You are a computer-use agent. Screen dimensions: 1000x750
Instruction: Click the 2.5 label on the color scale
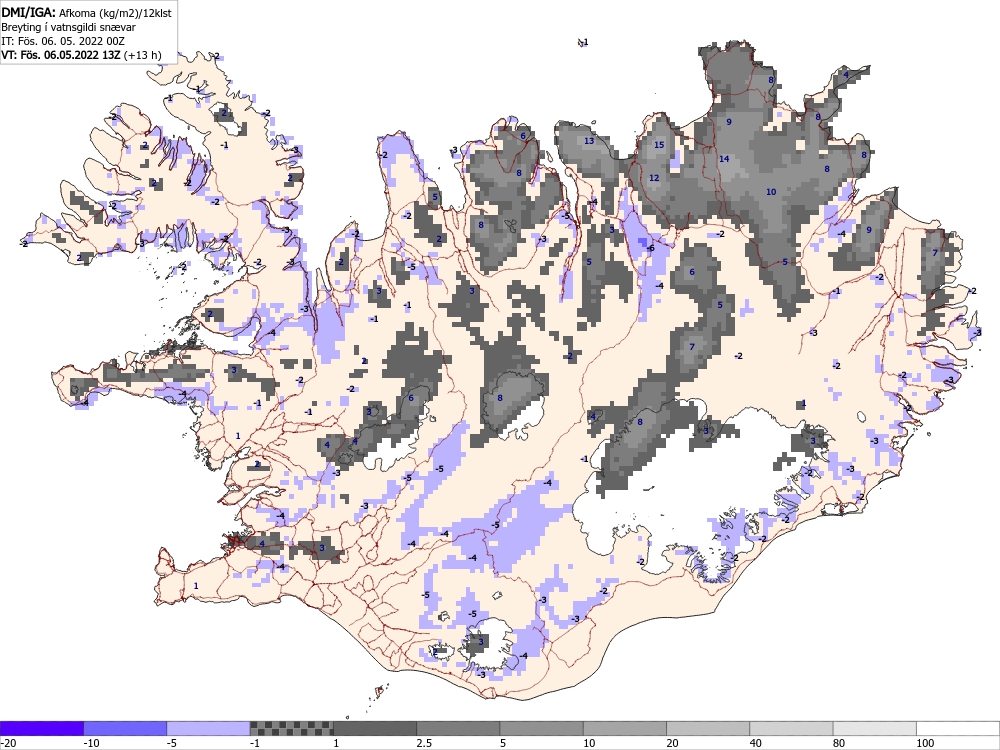coord(423,743)
